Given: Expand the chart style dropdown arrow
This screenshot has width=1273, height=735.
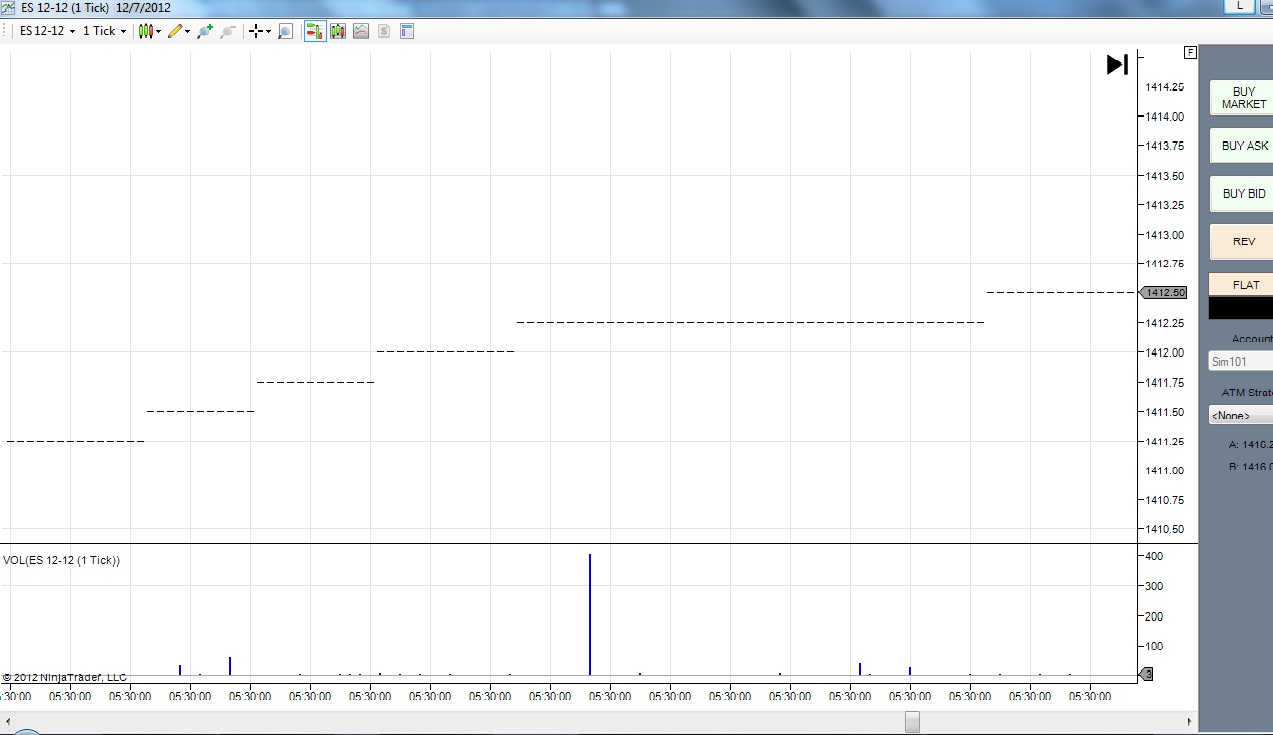Looking at the screenshot, I should point(159,32).
